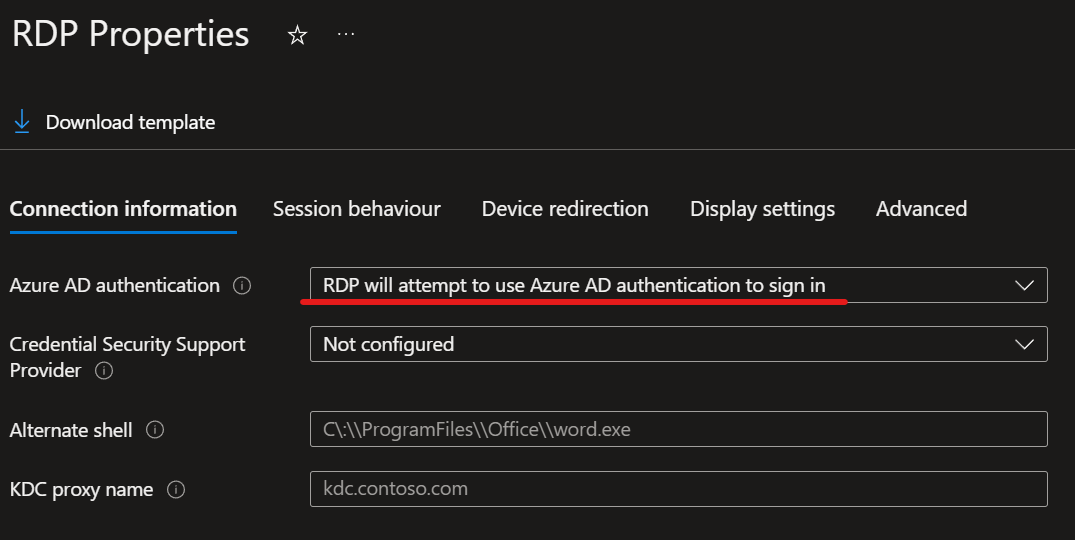Screen dimensions: 1075x540
Task: Focus the Alternate shell input field
Action: click(679, 429)
